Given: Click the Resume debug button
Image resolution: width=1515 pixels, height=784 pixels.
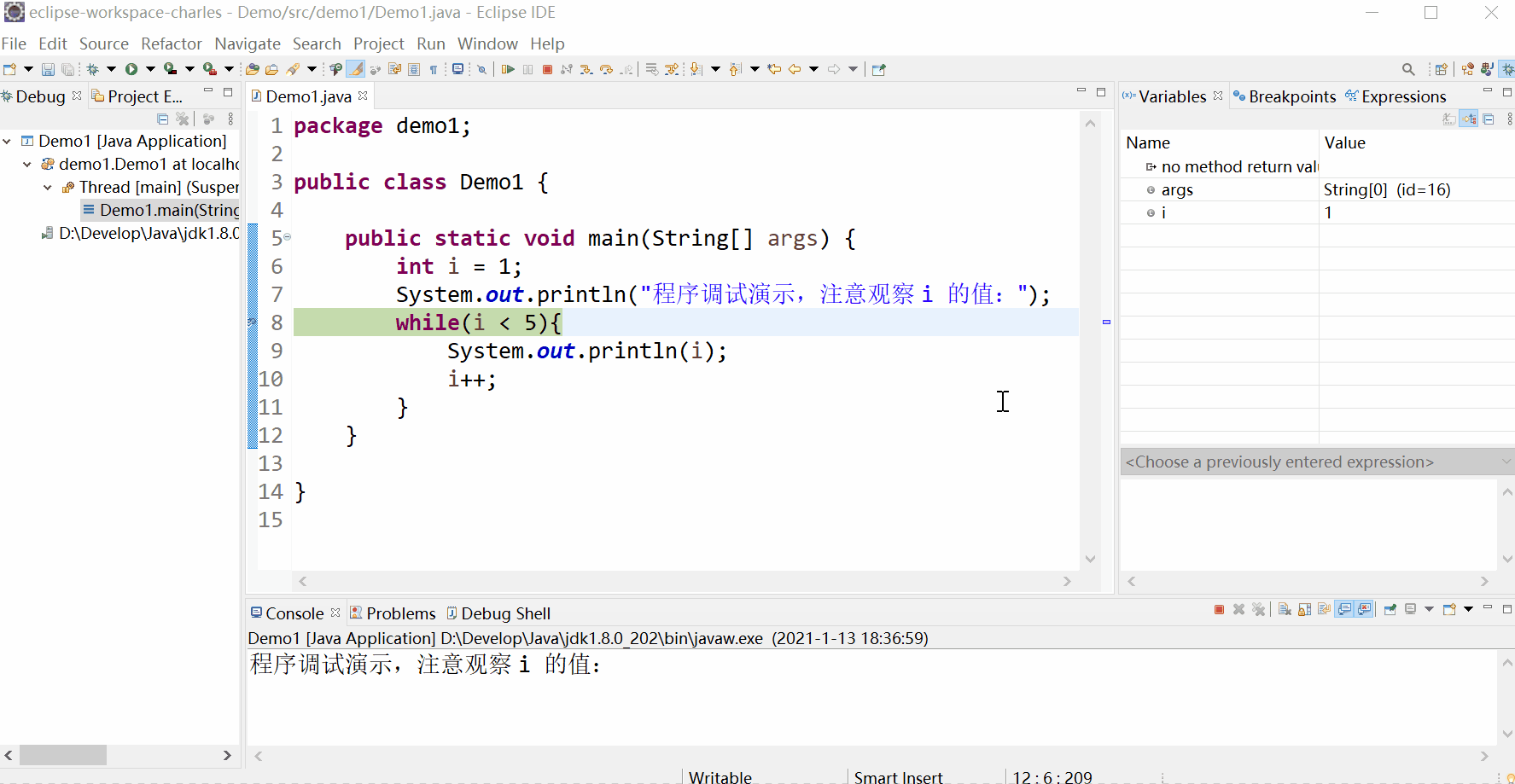Looking at the screenshot, I should pyautogui.click(x=508, y=69).
